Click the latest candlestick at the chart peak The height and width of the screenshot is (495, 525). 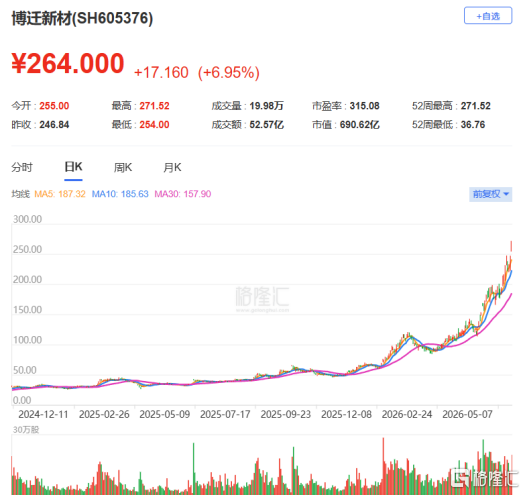click(x=511, y=246)
